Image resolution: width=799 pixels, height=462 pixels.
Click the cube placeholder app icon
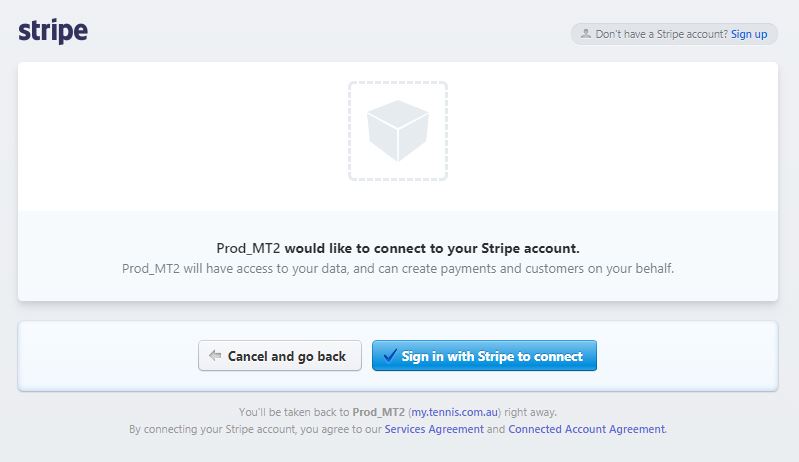(x=398, y=130)
